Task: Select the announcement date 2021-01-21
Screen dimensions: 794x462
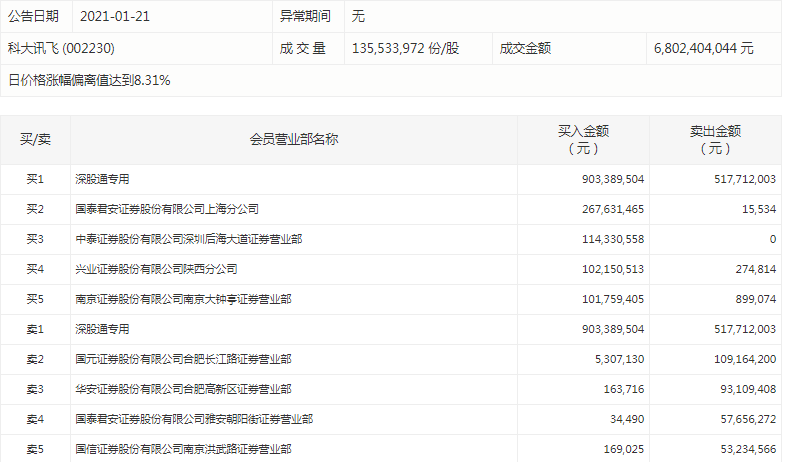Action: 110,17
